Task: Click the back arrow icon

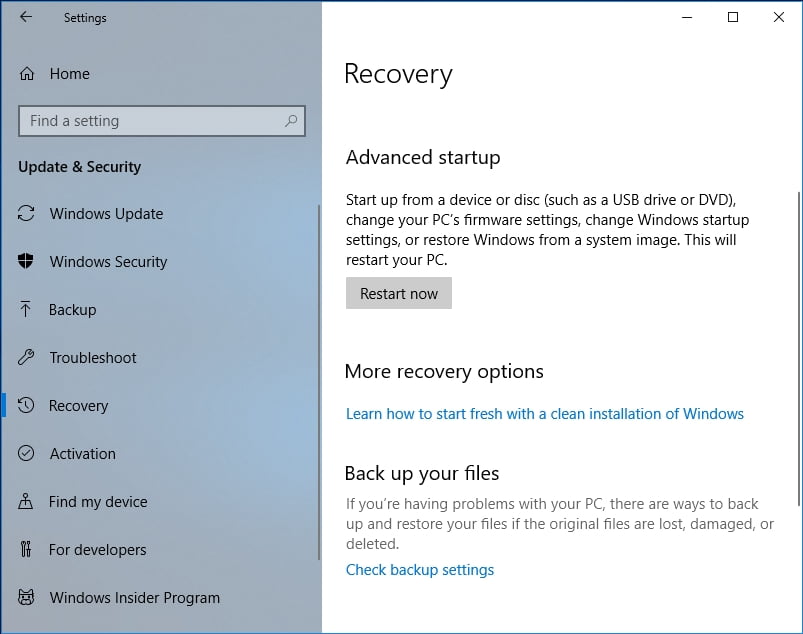Action: pos(26,17)
